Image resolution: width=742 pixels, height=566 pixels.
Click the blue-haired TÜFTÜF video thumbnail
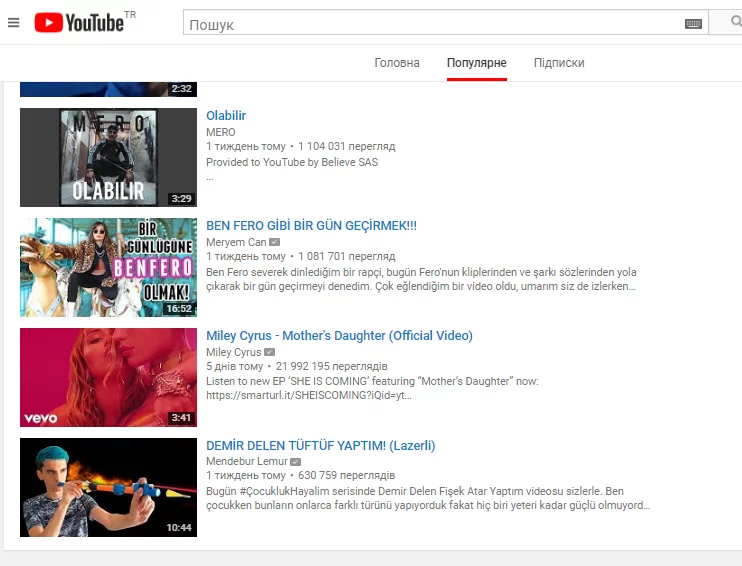(x=108, y=487)
